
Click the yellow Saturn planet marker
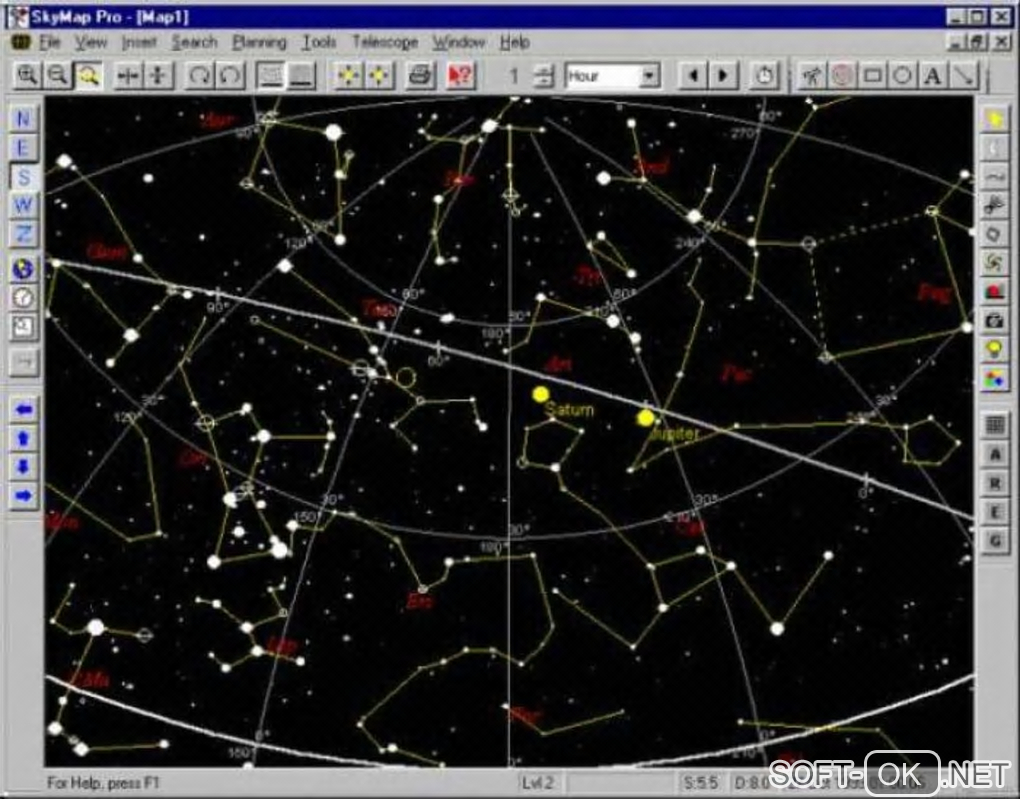(541, 394)
